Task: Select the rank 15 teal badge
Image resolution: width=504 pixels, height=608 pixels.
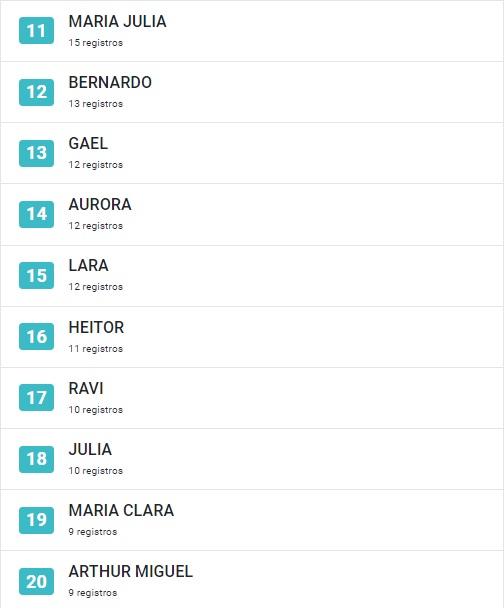Action: [x=36, y=275]
